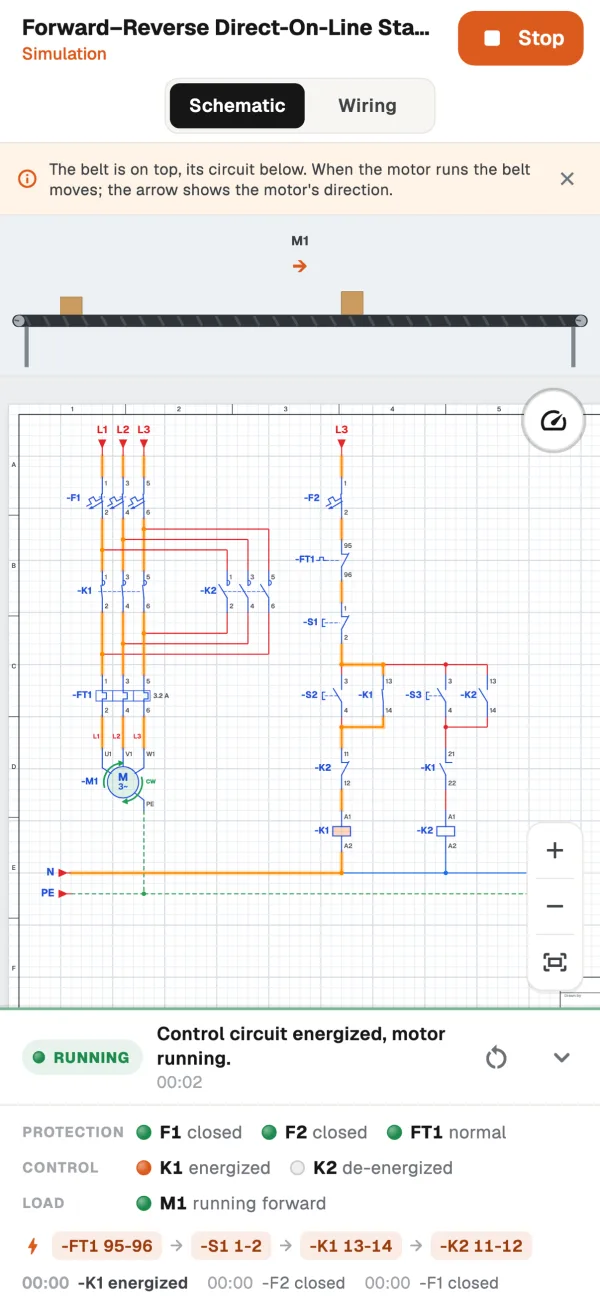Select the -K1 13-14 holding contact

(x=377, y=695)
